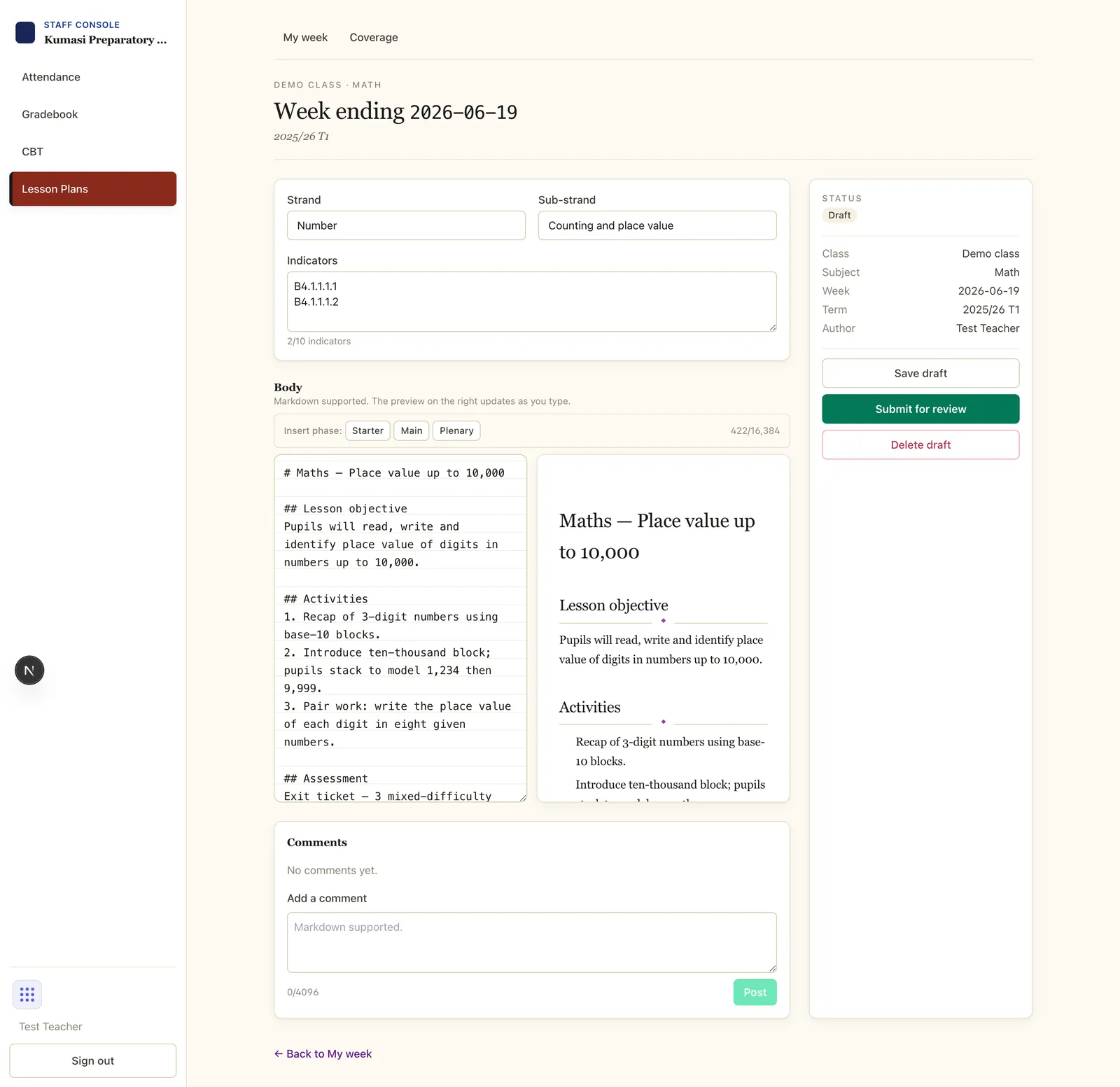Click the Week value 2026-06-19
The width and height of the screenshot is (1120, 1087).
pyautogui.click(x=988, y=291)
